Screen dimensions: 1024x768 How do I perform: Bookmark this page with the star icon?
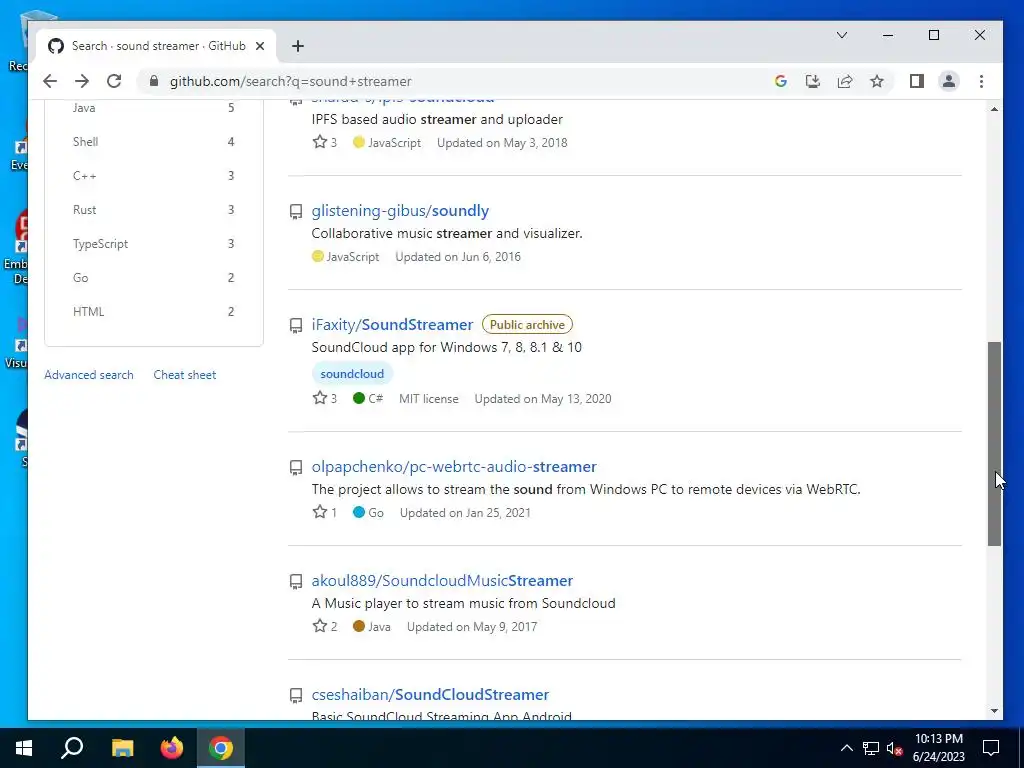pos(876,81)
